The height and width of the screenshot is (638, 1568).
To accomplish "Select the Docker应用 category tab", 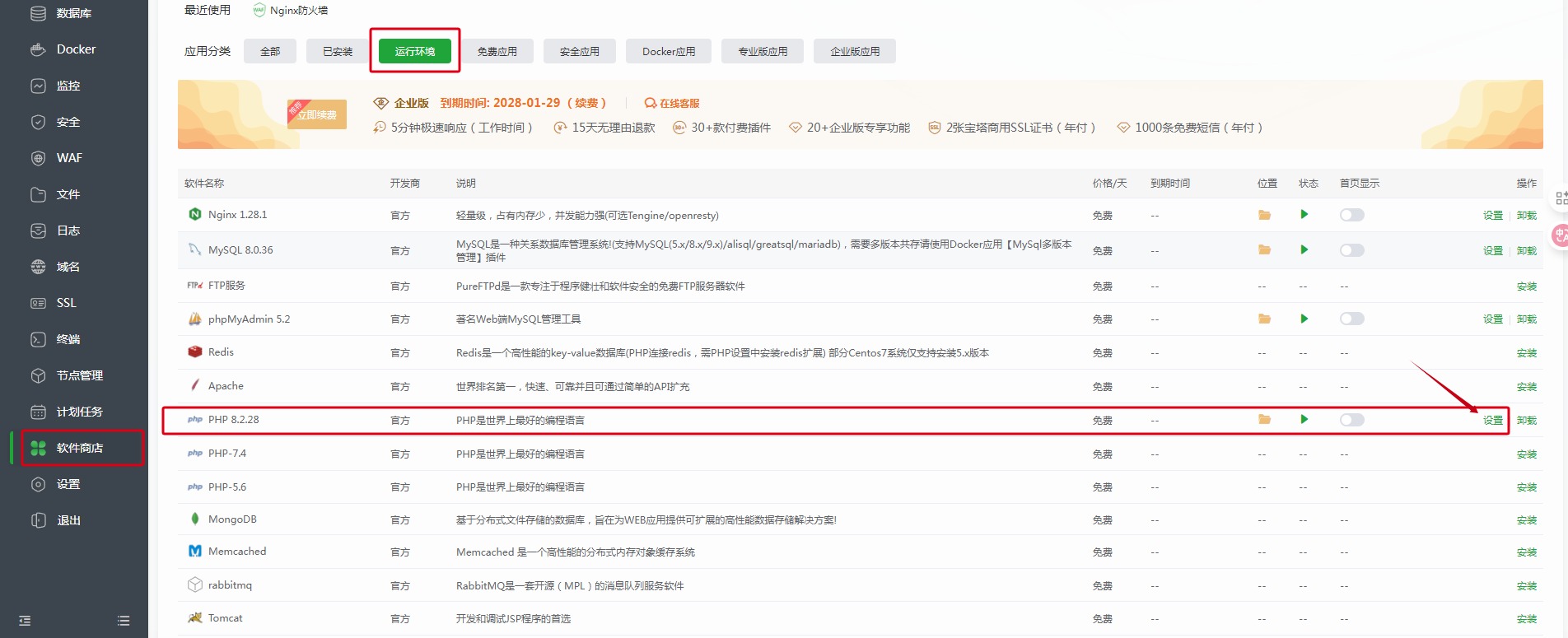I will pos(669,51).
